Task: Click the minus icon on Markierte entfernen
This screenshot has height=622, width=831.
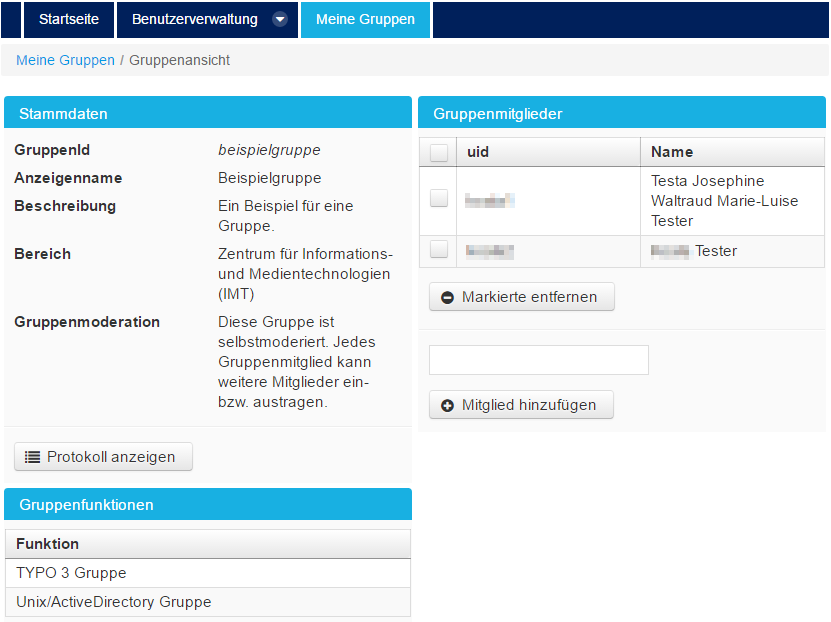Action: coord(447,297)
